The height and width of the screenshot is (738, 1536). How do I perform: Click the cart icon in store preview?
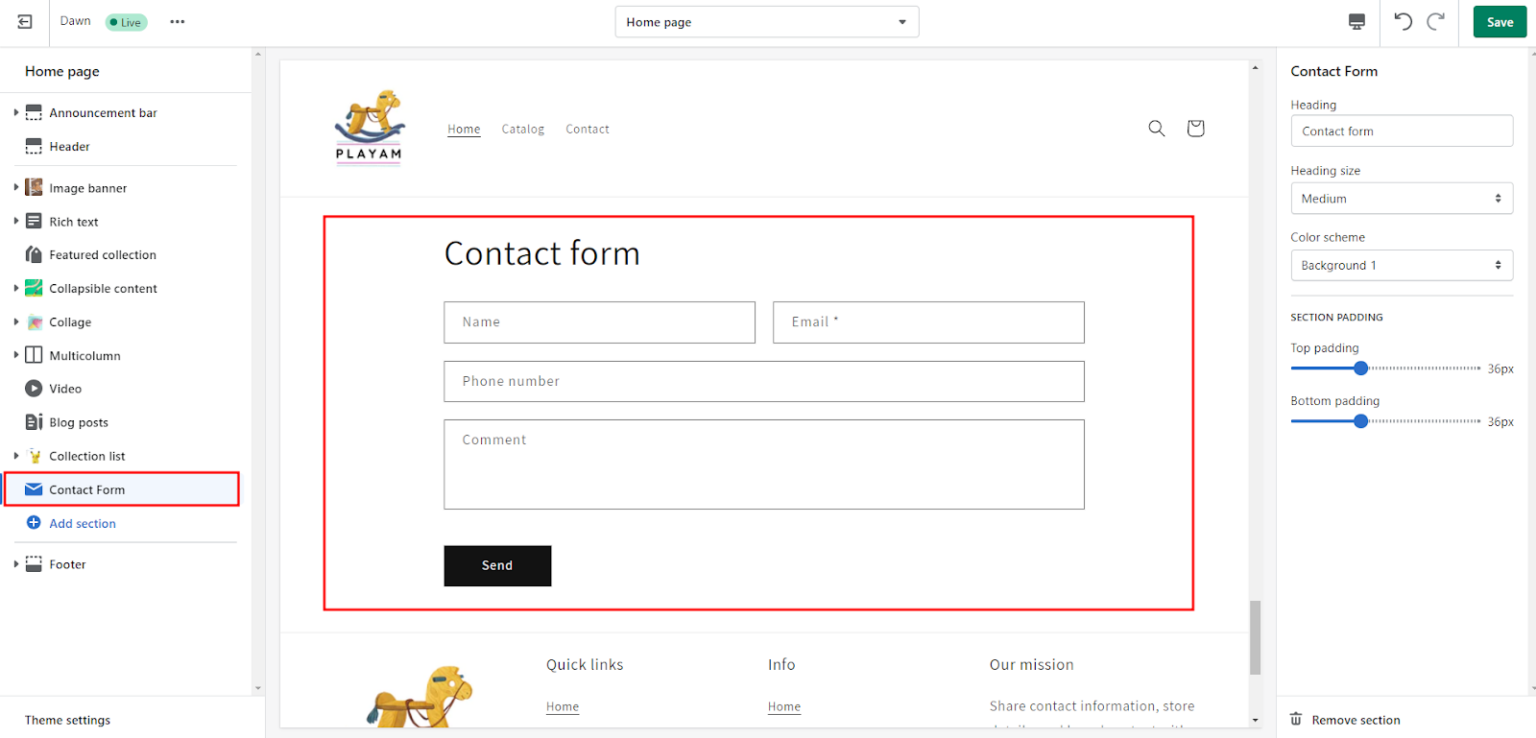point(1195,128)
